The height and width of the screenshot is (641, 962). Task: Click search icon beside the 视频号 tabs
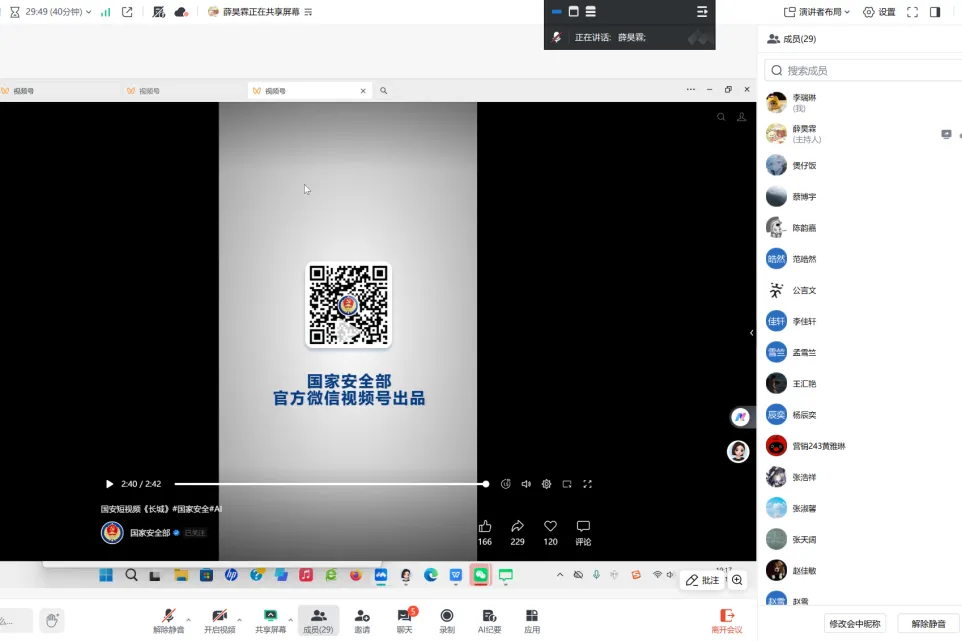click(x=383, y=91)
